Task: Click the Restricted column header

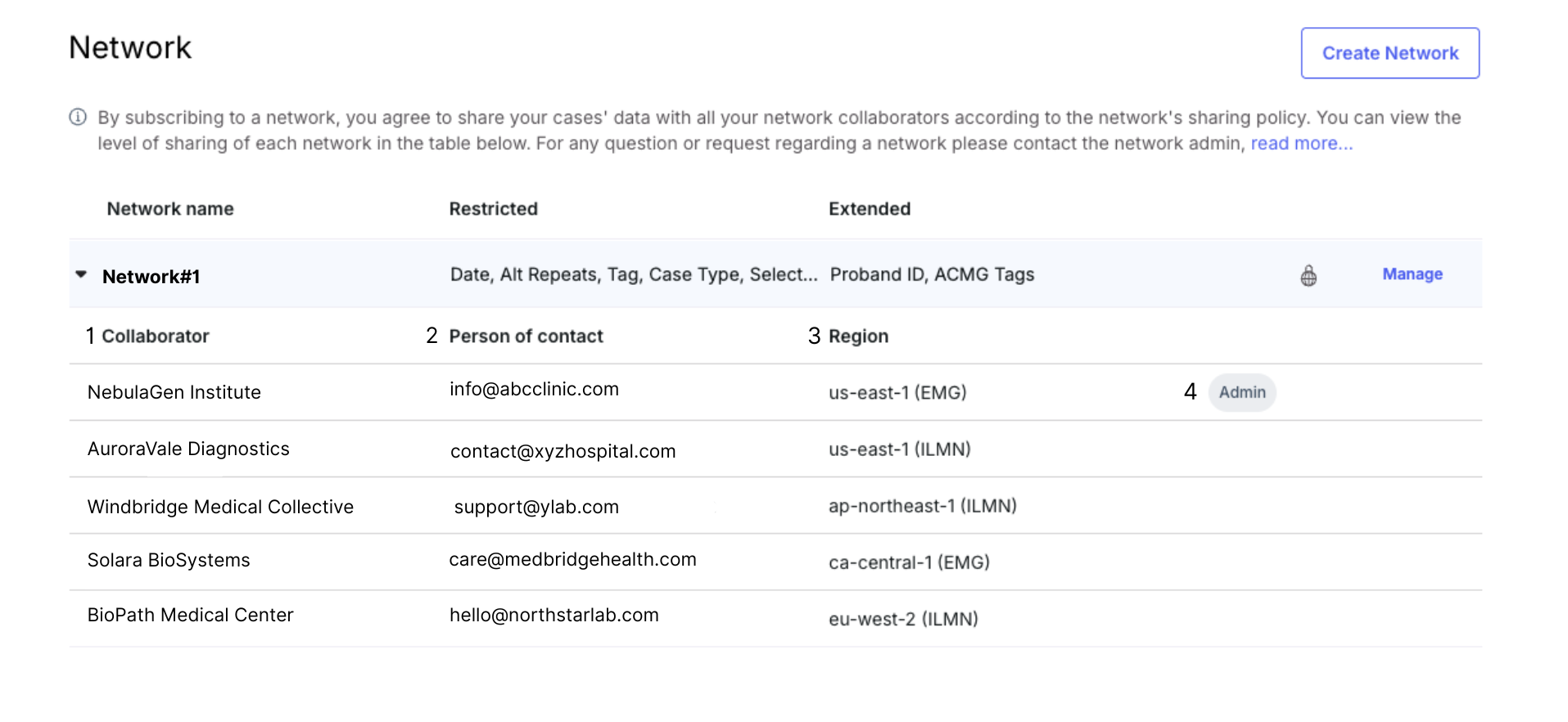Action: pos(493,210)
